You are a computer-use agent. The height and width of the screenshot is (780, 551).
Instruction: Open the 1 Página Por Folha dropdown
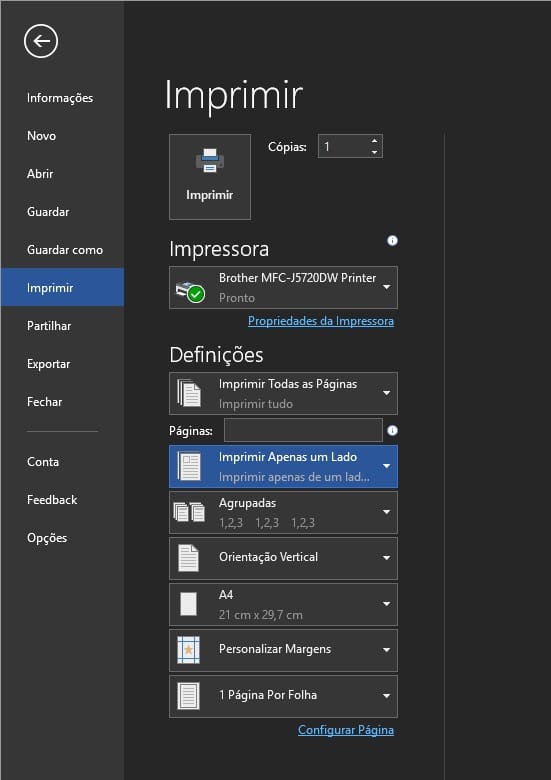[x=283, y=695]
